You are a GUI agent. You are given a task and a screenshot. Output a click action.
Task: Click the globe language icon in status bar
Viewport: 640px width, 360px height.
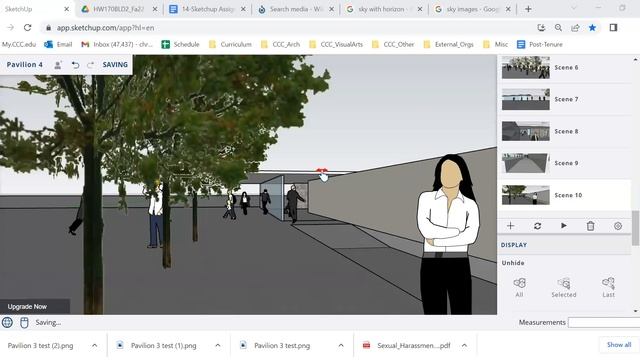point(7,322)
